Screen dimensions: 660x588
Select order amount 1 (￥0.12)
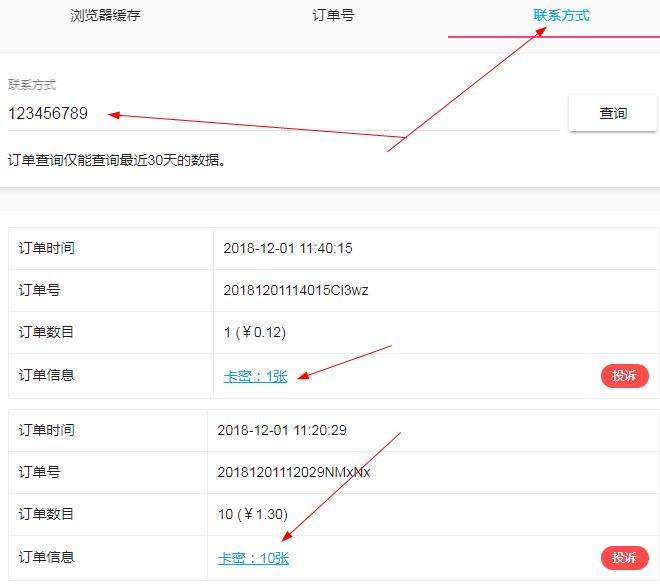[x=255, y=333]
